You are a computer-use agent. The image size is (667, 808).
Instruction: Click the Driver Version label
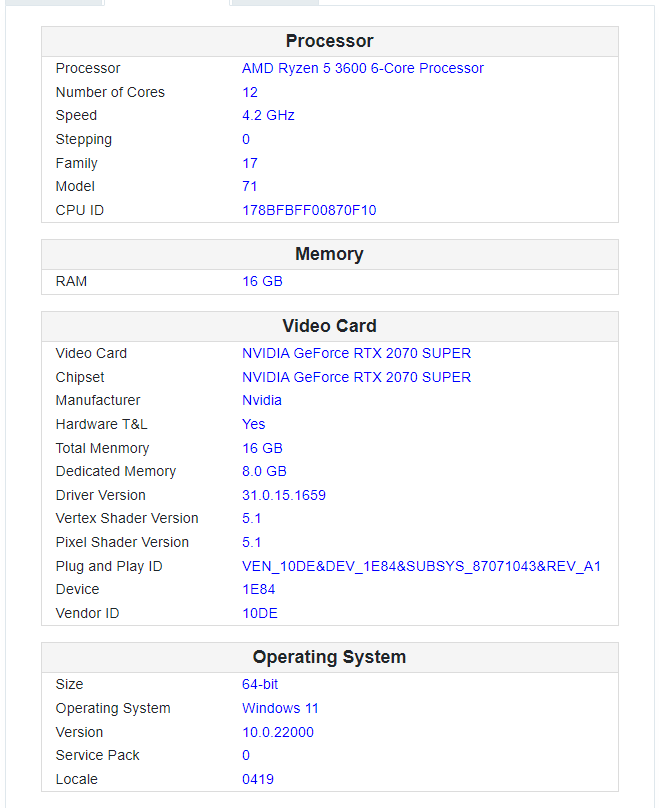point(101,495)
